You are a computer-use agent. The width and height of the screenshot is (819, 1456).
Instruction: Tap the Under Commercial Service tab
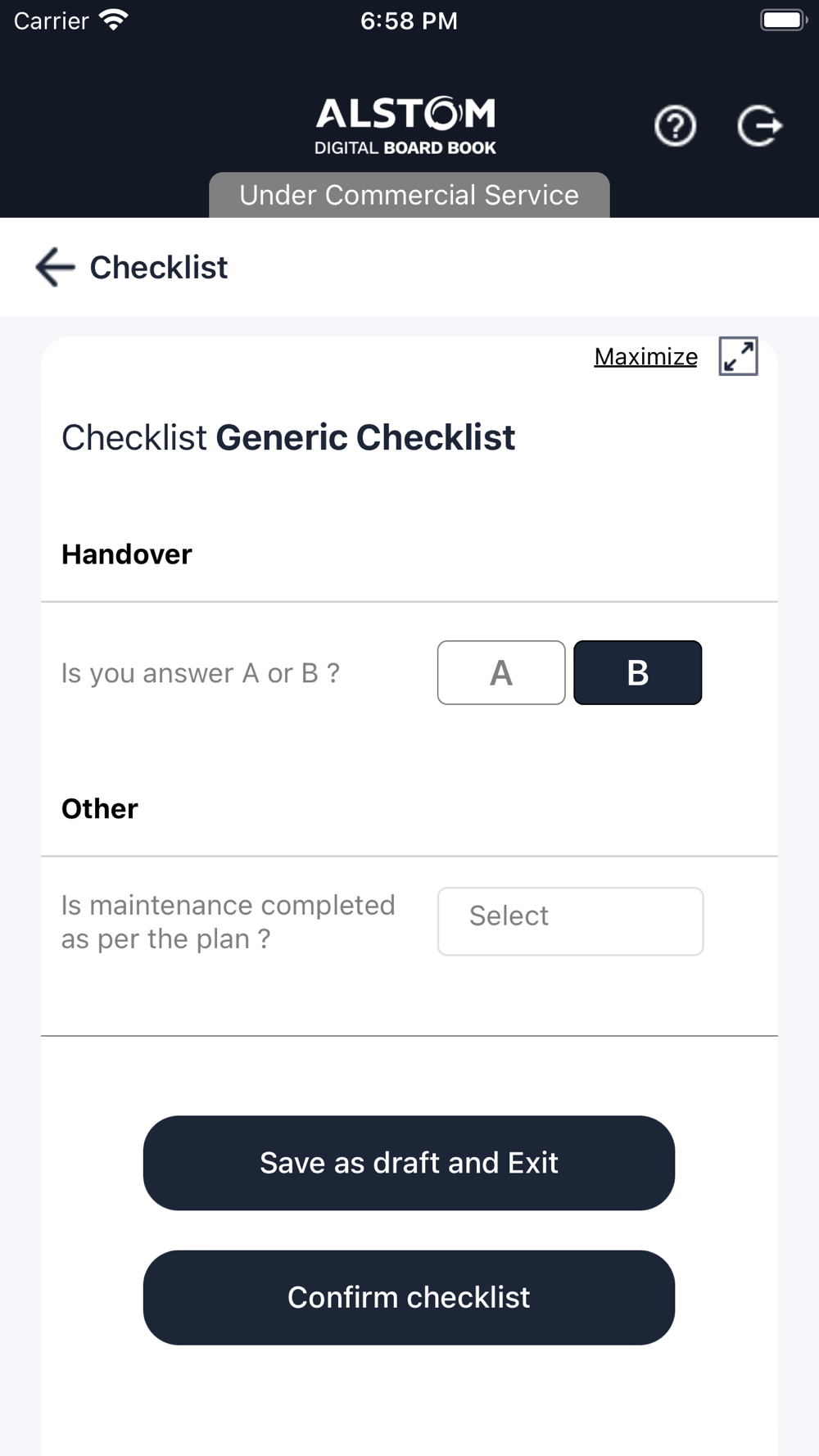[409, 195]
